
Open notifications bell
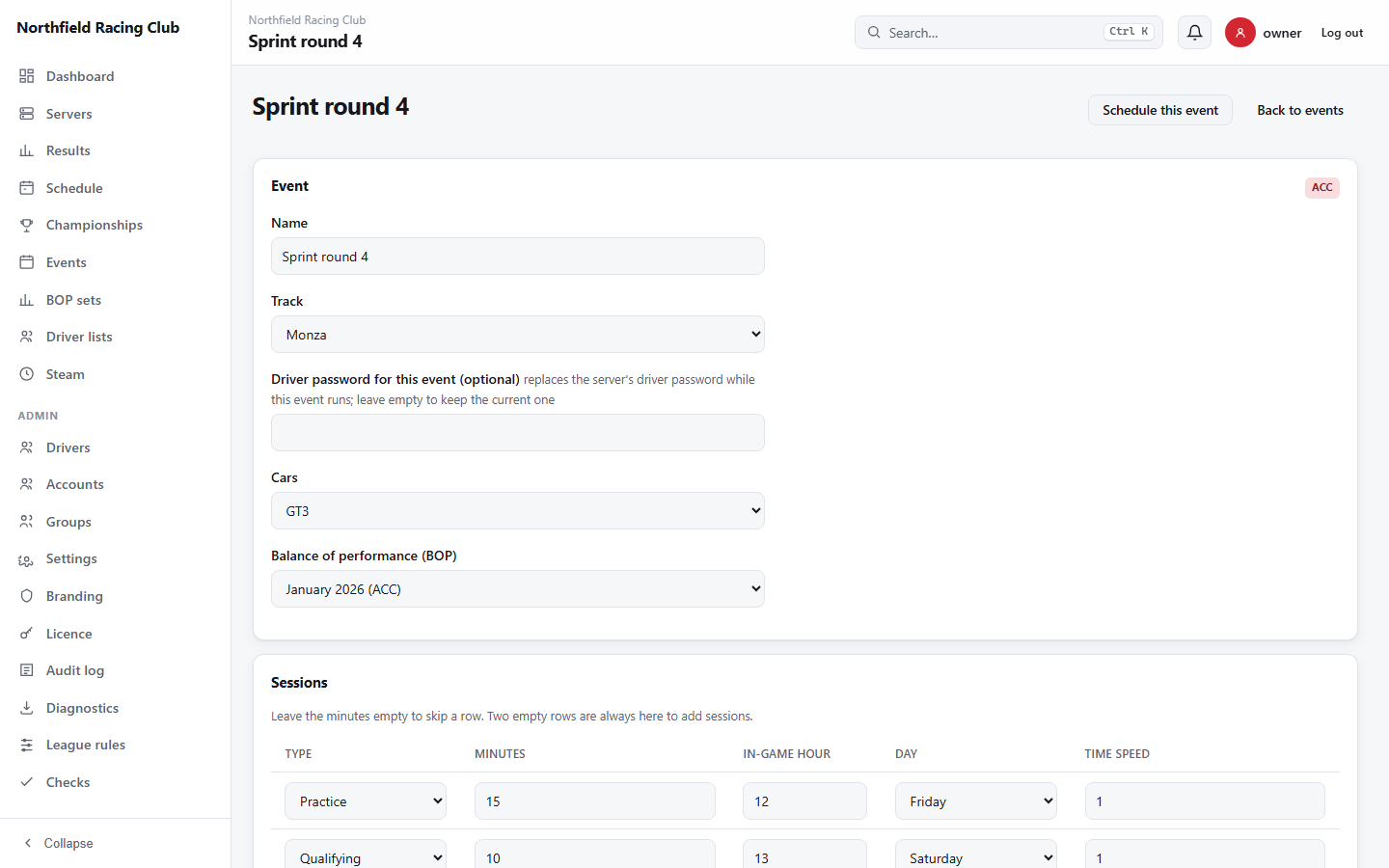click(x=1194, y=33)
